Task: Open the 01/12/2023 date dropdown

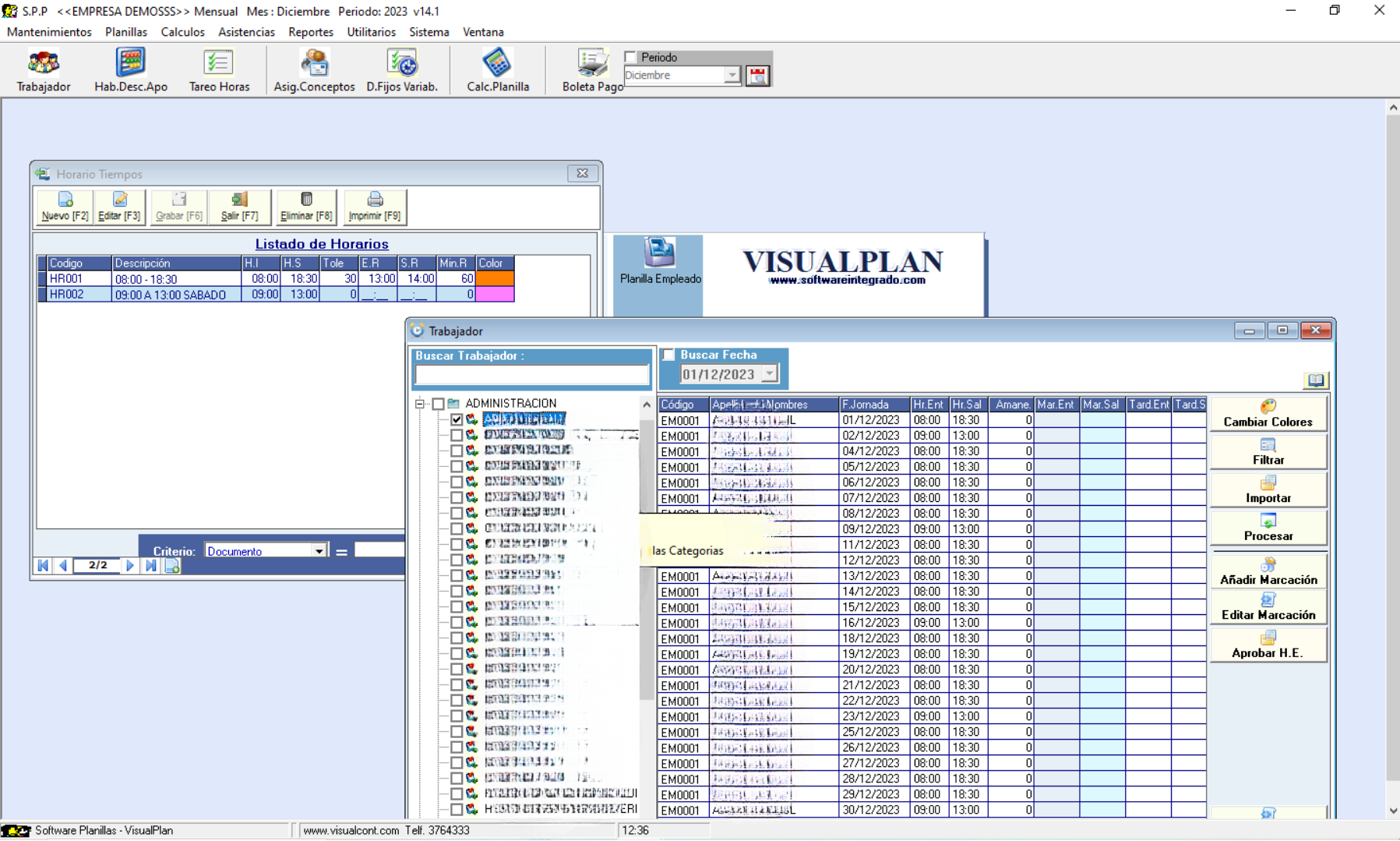Action: 769,374
